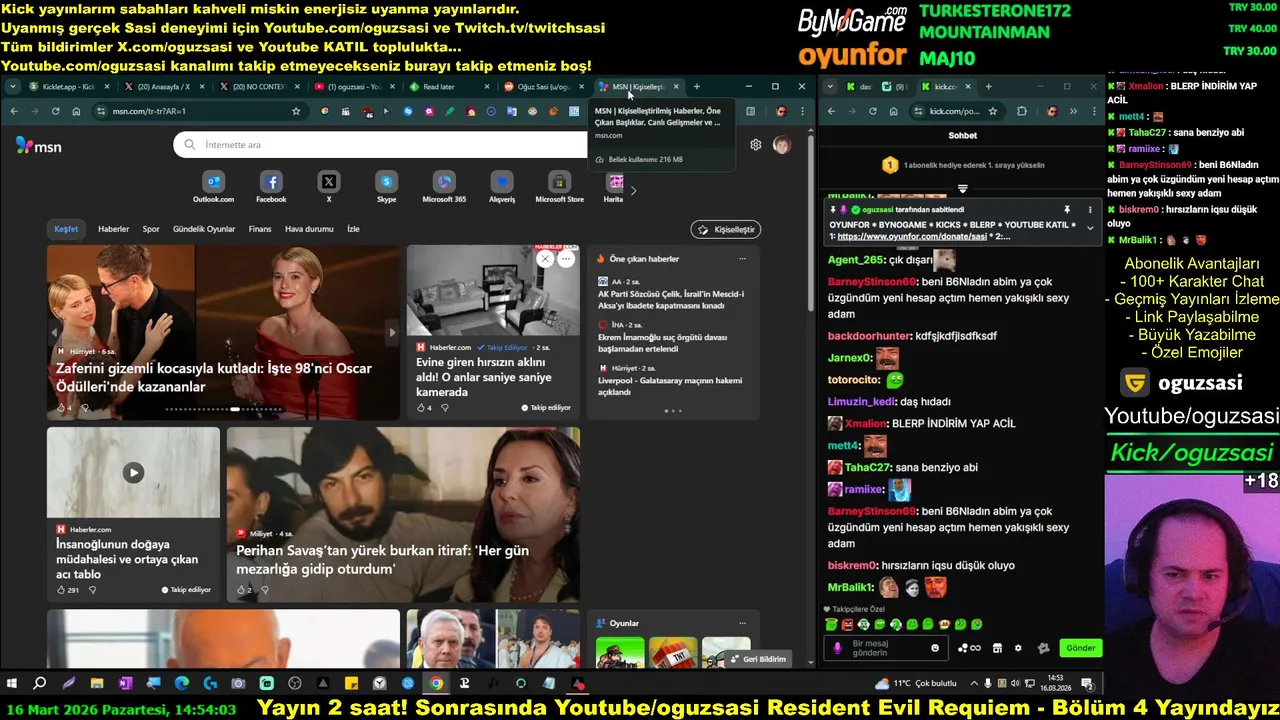Open the Geri Bildirim feedback button
This screenshot has height=720, width=1280.
pyautogui.click(x=758, y=659)
